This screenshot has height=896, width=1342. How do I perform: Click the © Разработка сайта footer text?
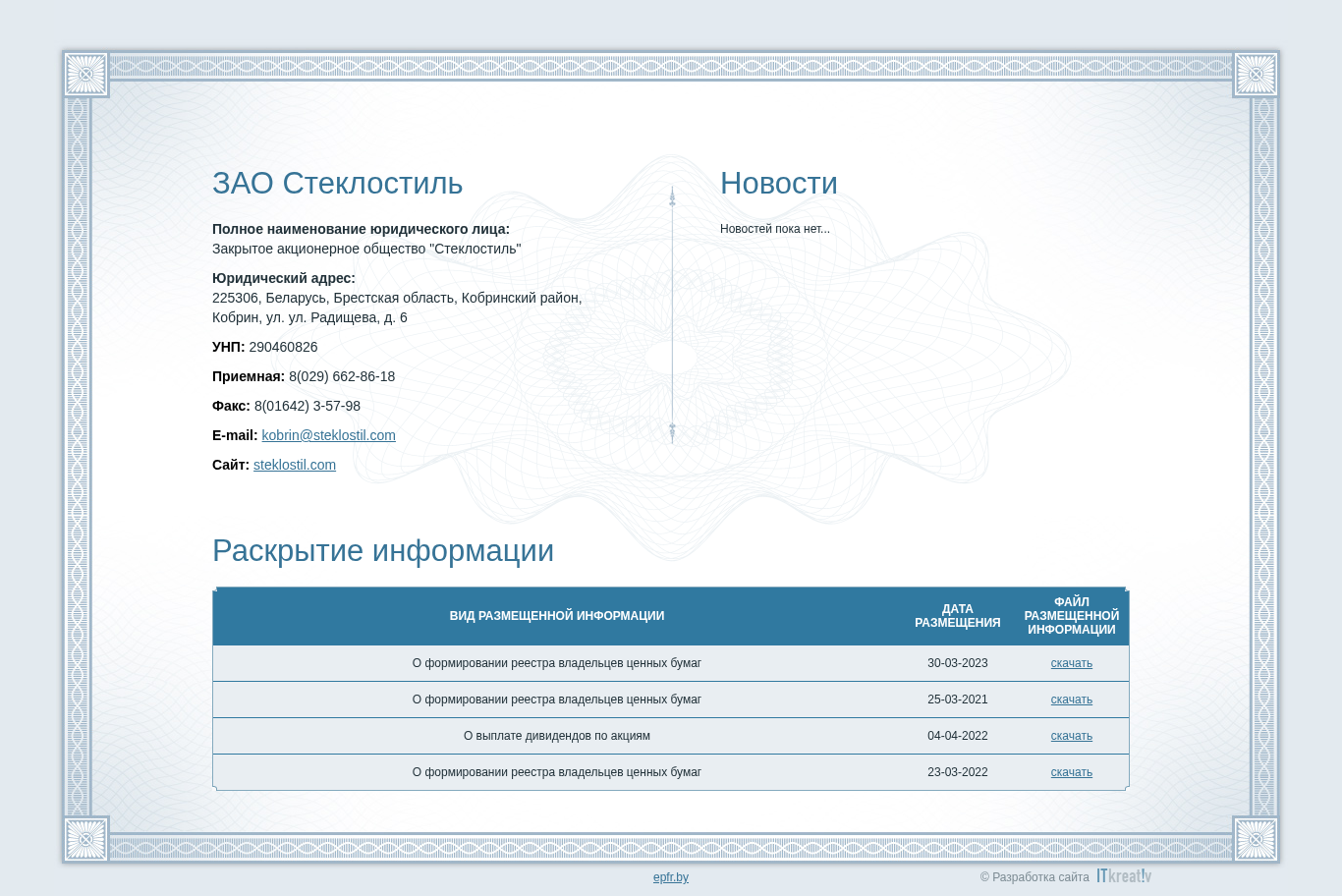tap(1034, 877)
